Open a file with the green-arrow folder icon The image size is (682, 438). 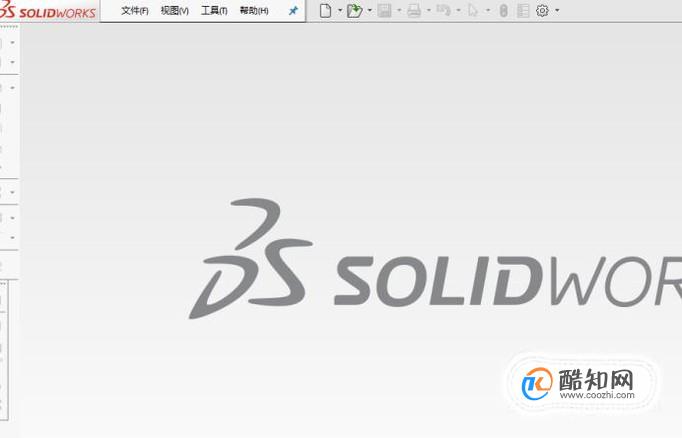pos(354,10)
